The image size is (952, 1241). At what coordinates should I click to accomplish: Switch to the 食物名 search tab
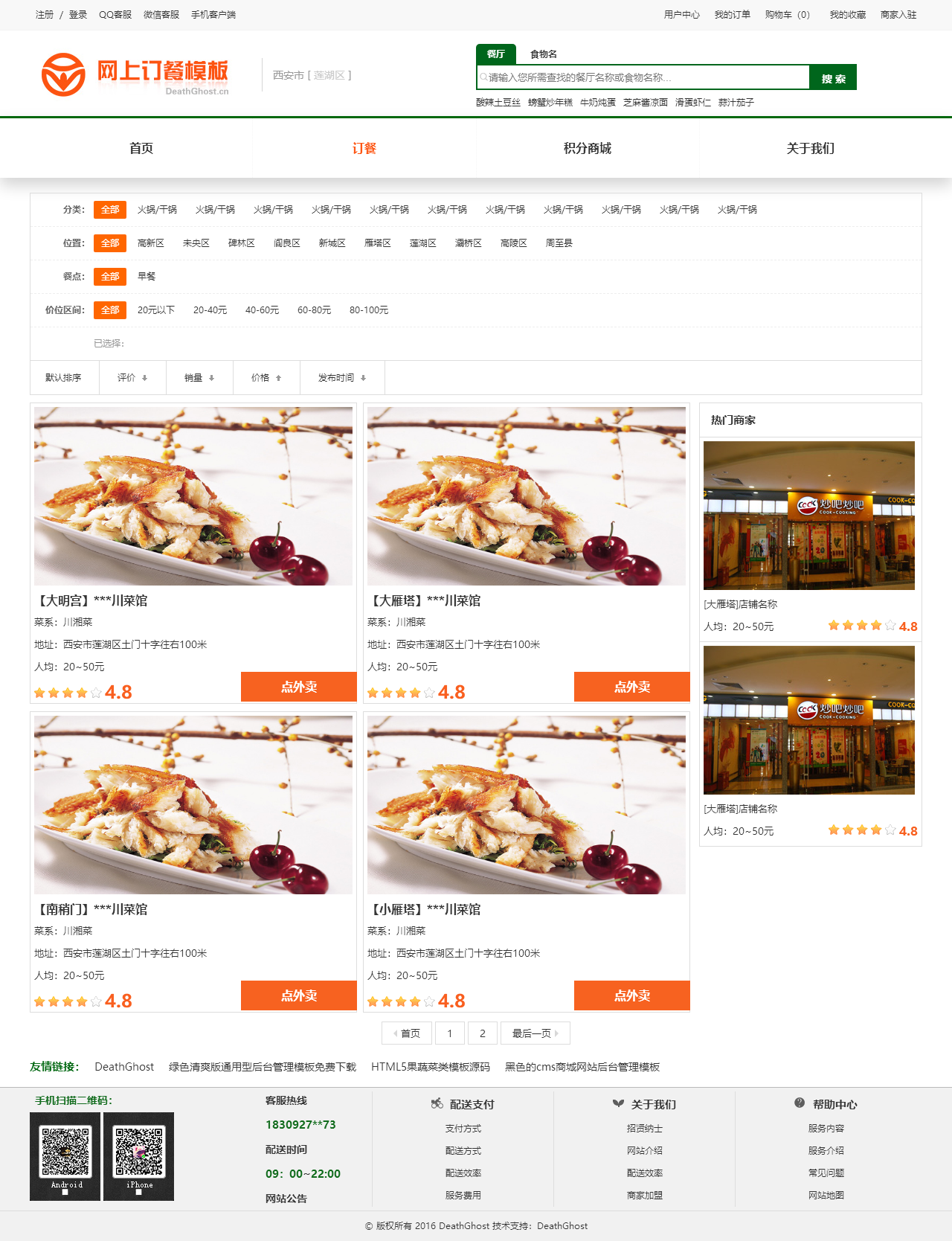(x=544, y=54)
